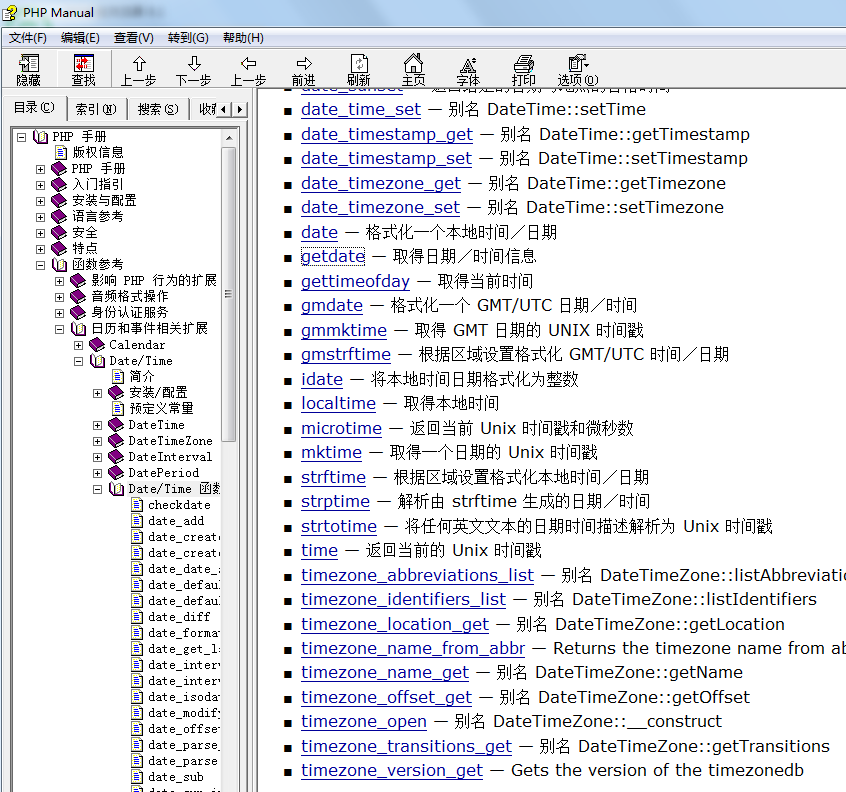Screen dimensions: 846x792
Task: Open the 转到(G) menu
Action: point(188,38)
